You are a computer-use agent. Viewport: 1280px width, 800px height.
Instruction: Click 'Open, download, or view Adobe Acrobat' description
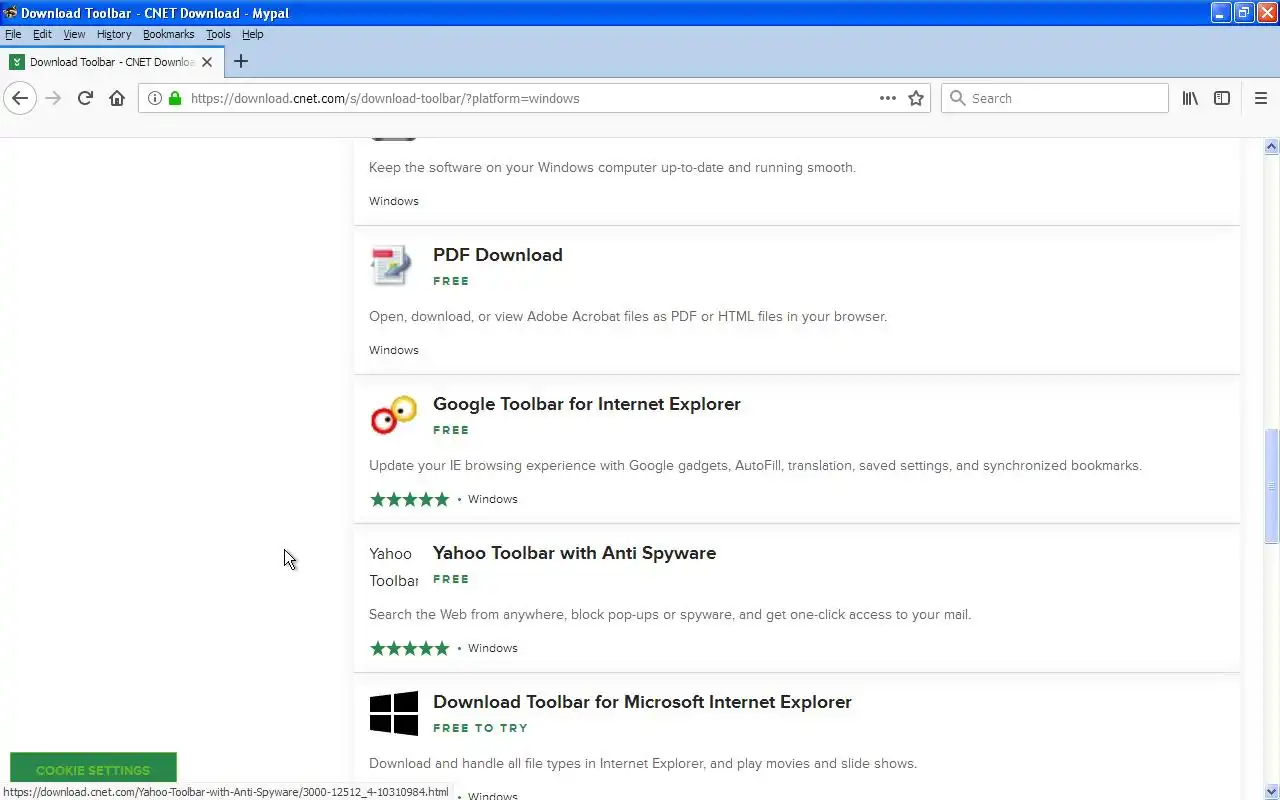pos(628,316)
